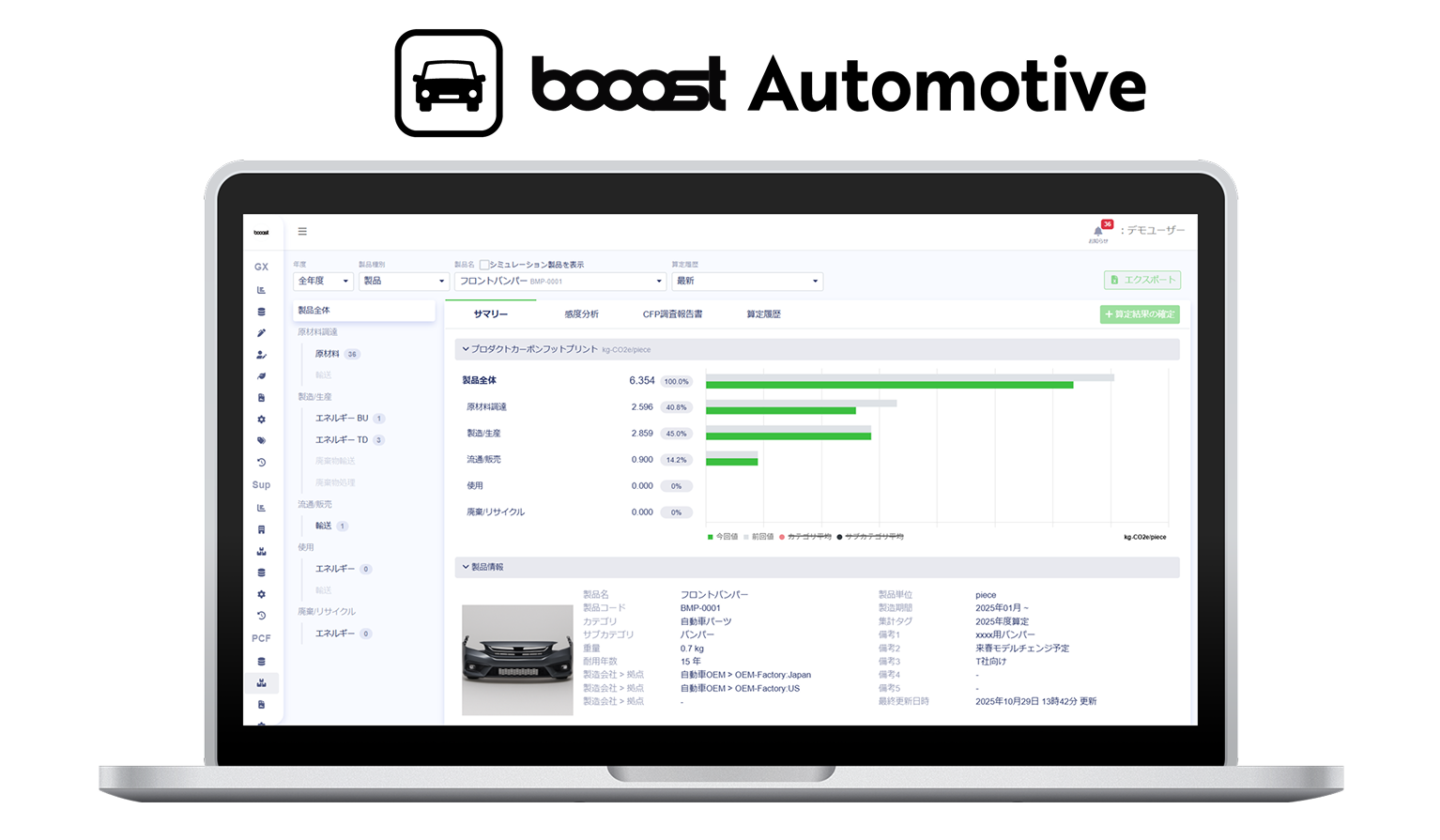The image size is (1440, 840).
Task: Click the エクスポート button
Action: point(1143,280)
